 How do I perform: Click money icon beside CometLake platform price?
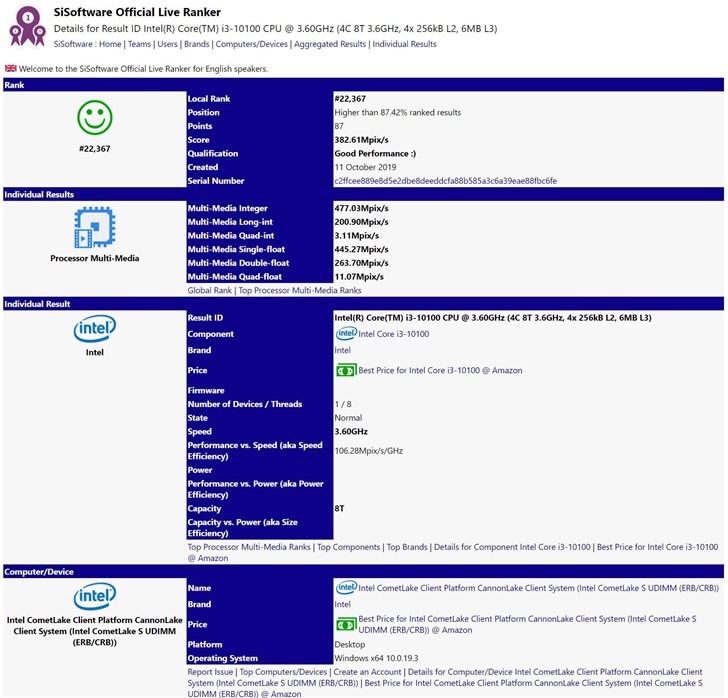[346, 624]
